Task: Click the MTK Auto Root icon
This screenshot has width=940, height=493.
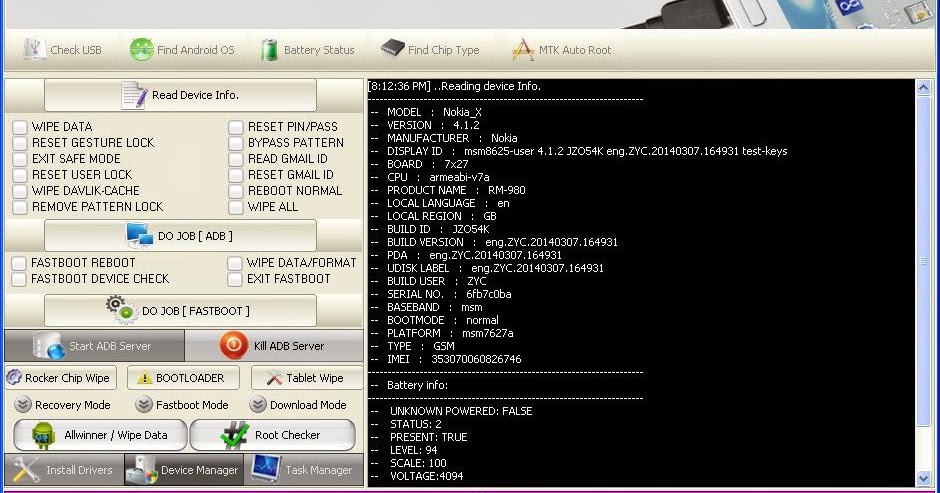Action: pyautogui.click(x=523, y=50)
